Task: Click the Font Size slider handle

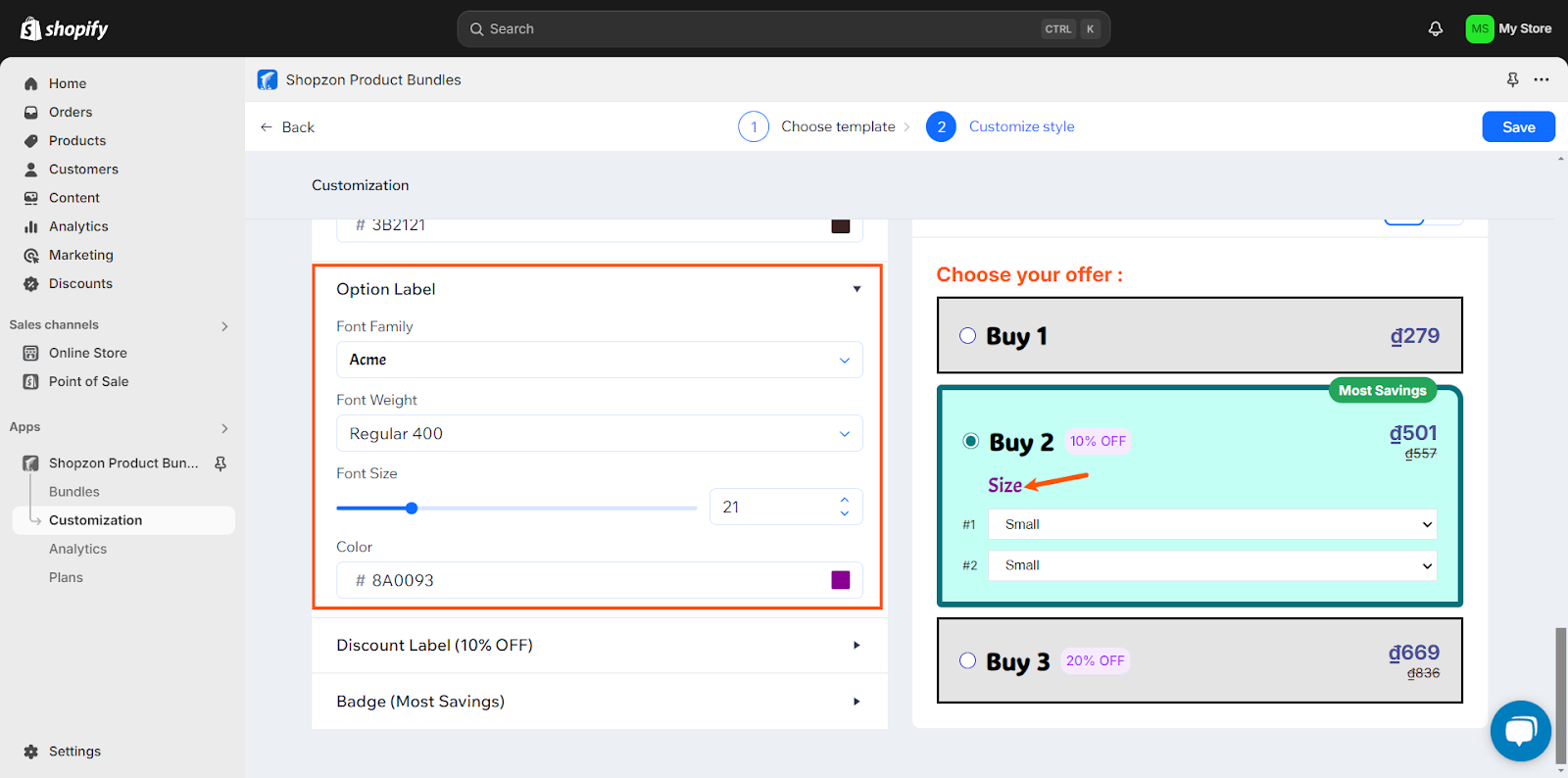Action: tap(412, 508)
